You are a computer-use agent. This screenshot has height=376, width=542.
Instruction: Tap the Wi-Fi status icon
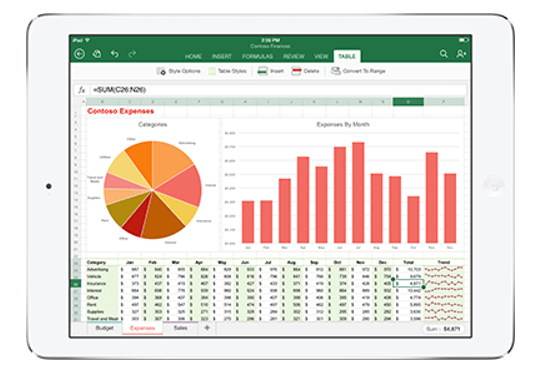pyautogui.click(x=87, y=40)
